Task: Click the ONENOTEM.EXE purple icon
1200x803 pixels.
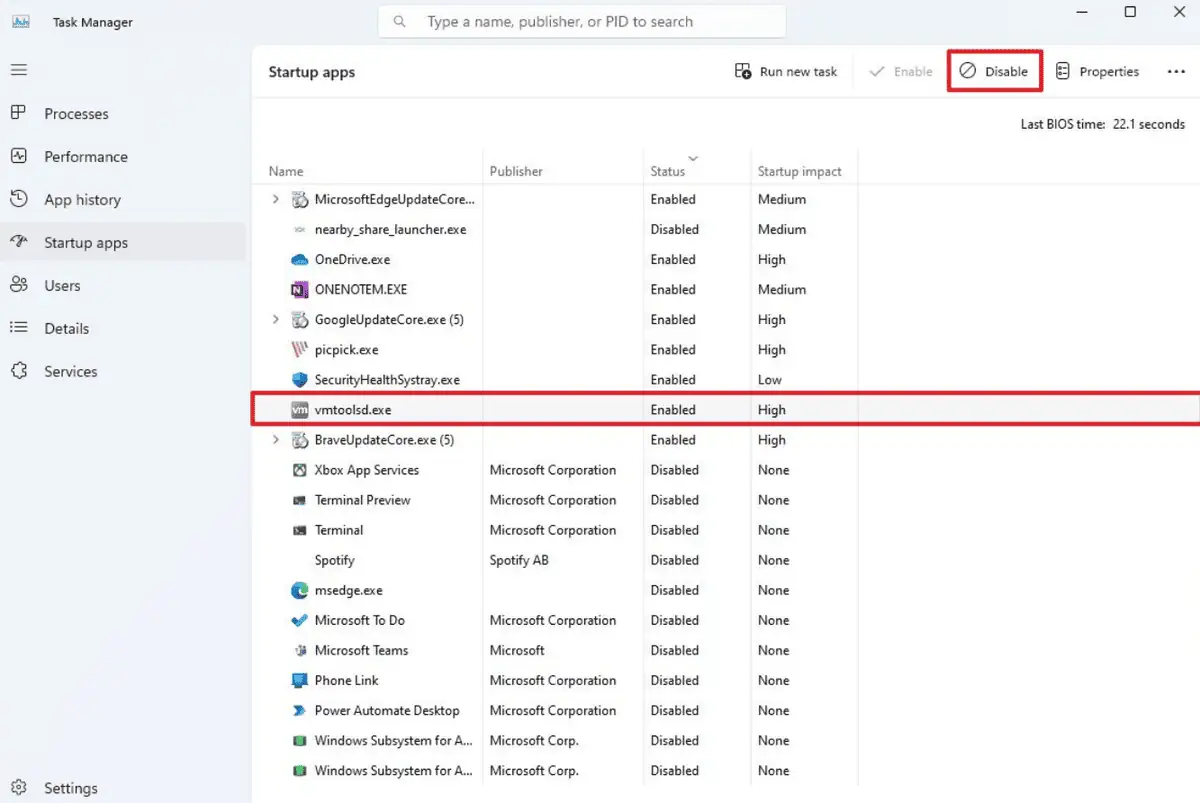Action: (x=299, y=290)
